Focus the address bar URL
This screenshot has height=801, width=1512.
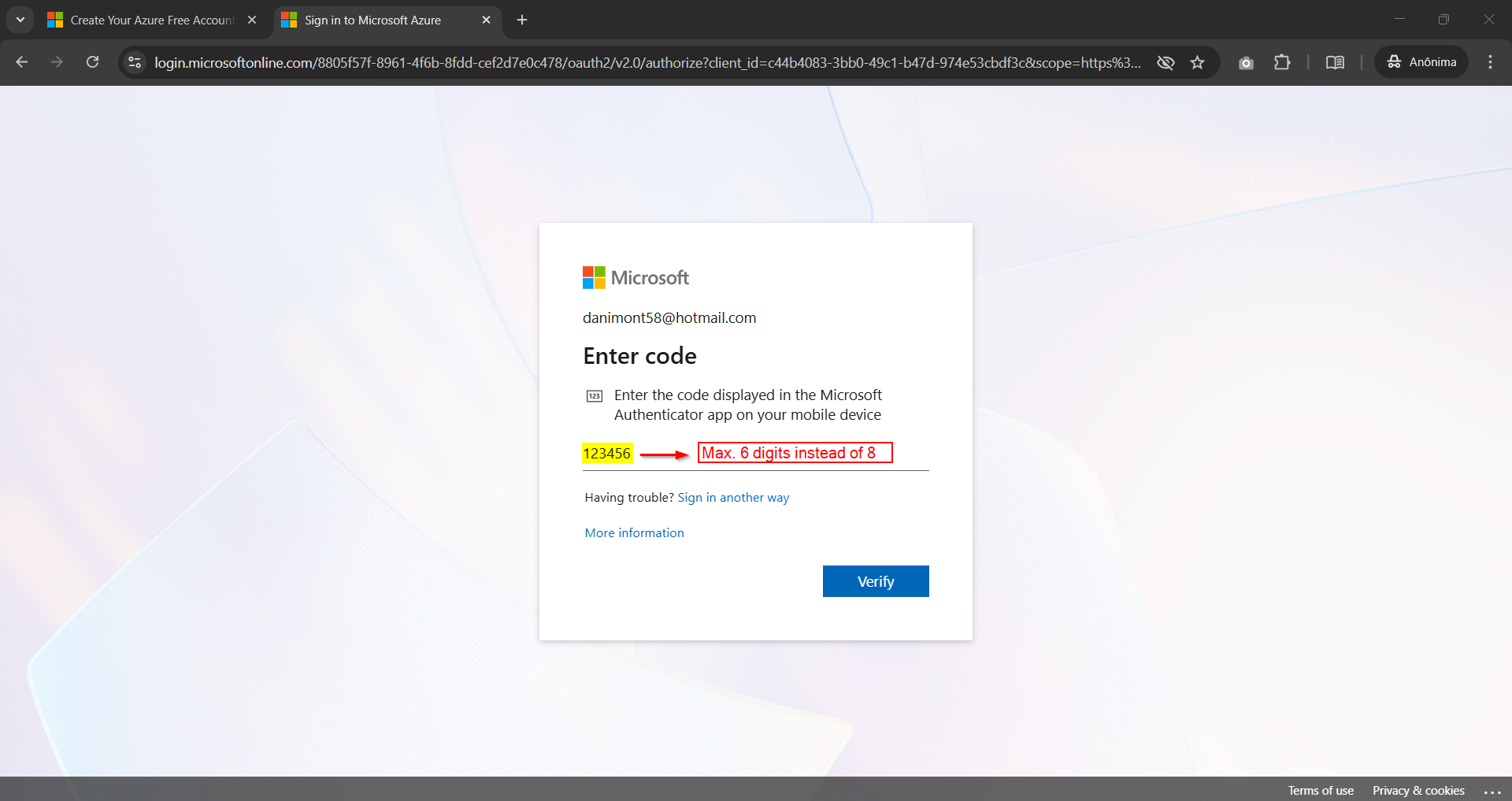pos(647,63)
